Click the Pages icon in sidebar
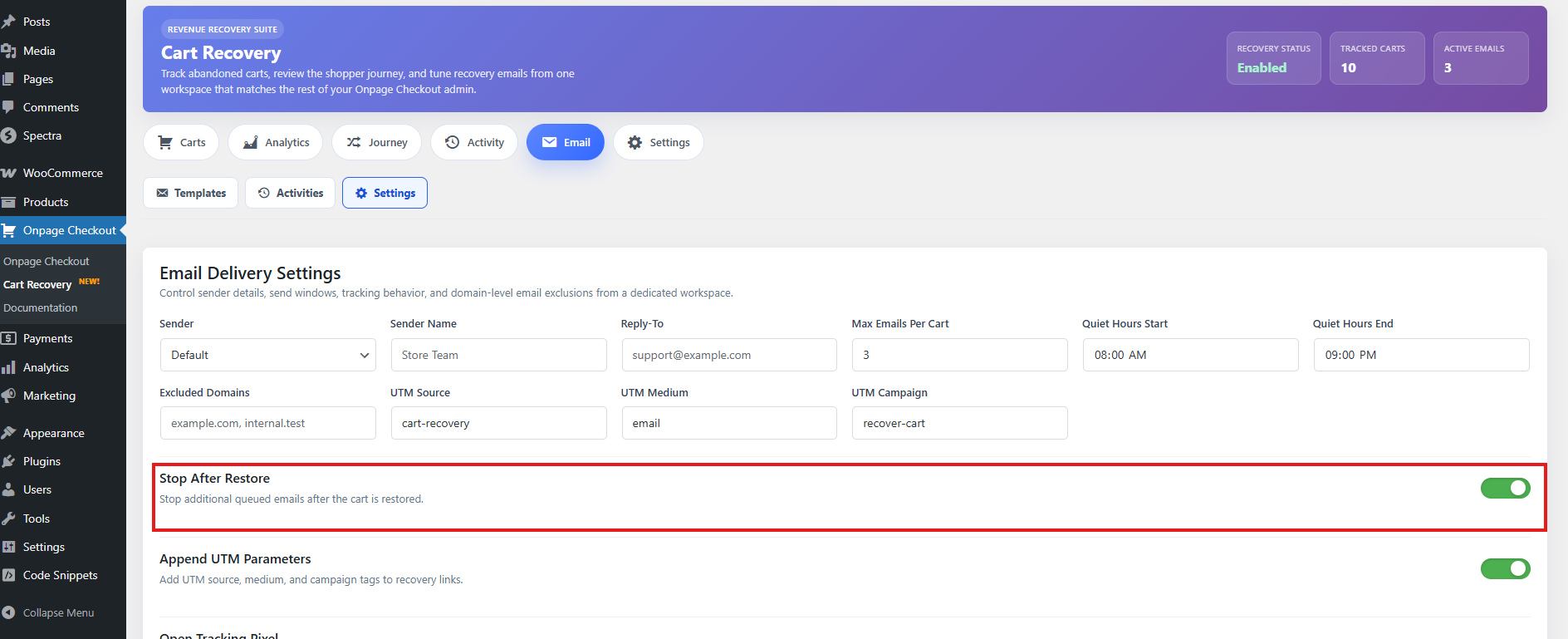 pyautogui.click(x=8, y=79)
